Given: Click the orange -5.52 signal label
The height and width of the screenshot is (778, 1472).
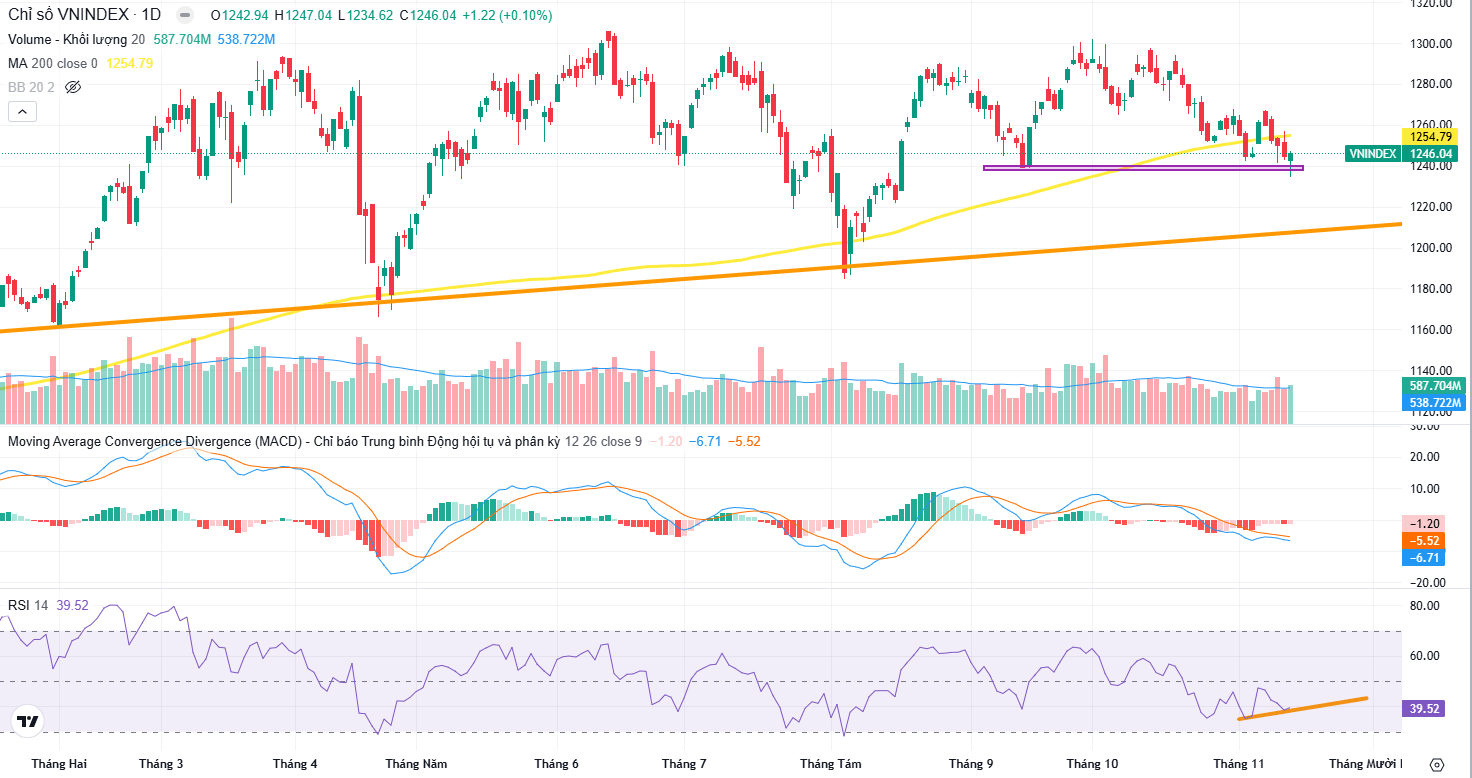Looking at the screenshot, I should pos(1424,540).
